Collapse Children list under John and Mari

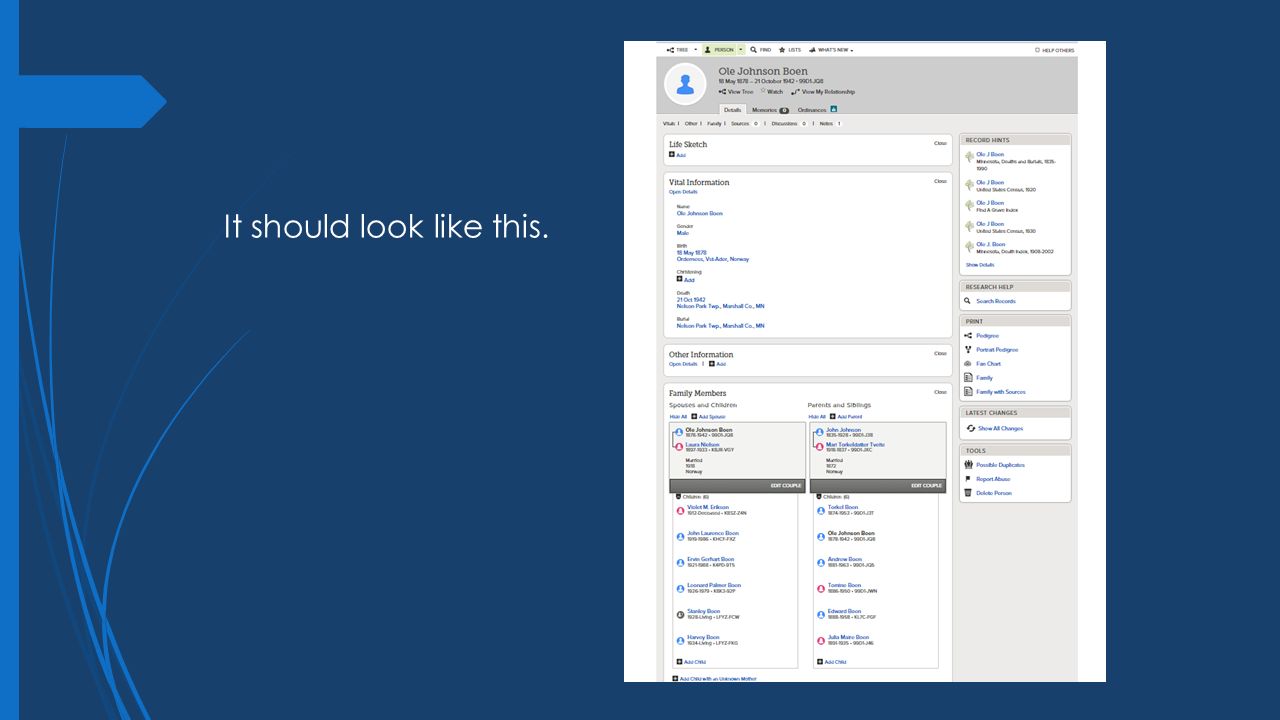(x=819, y=497)
